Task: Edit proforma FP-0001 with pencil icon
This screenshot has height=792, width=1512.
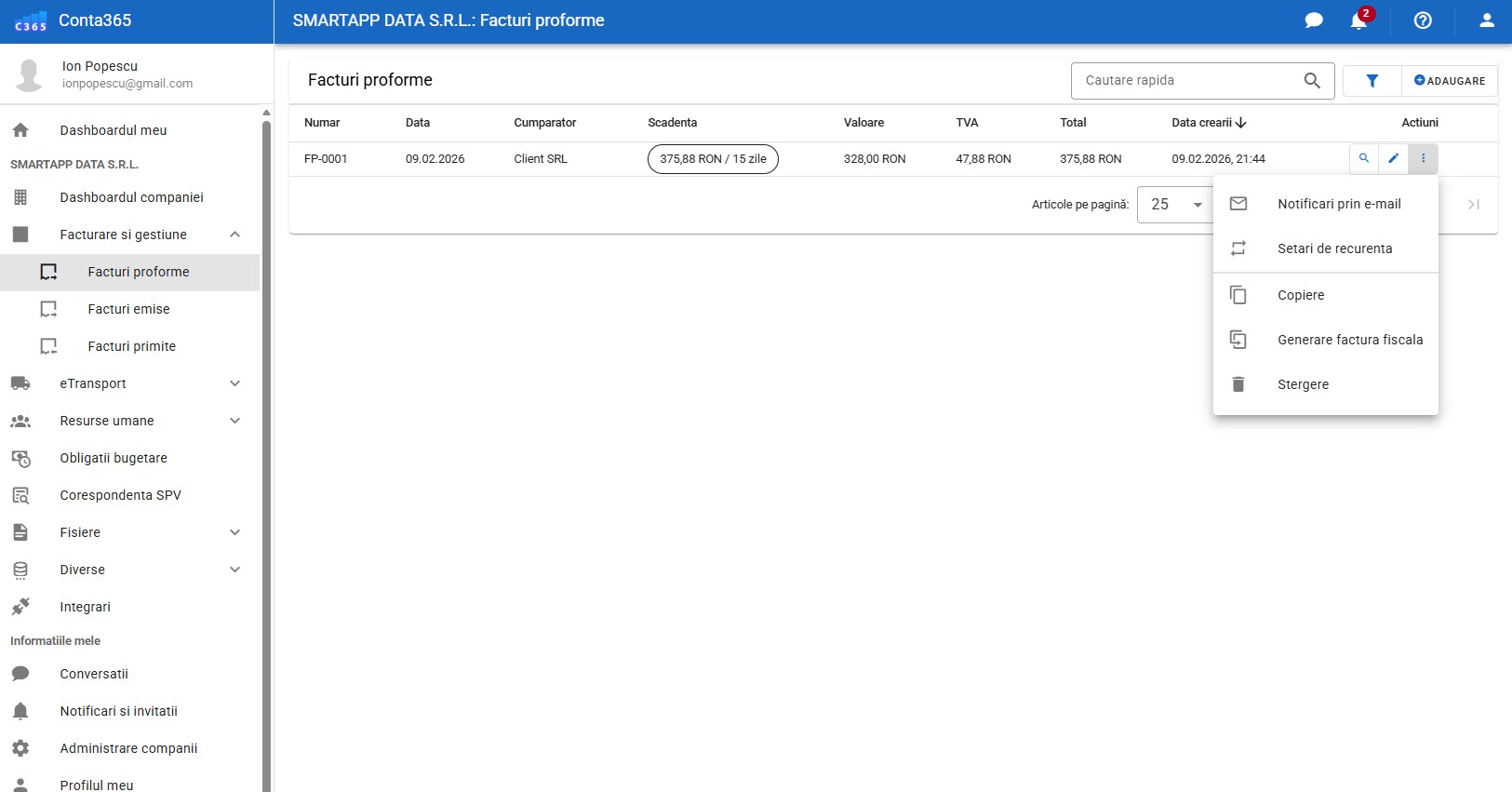Action: (x=1393, y=158)
